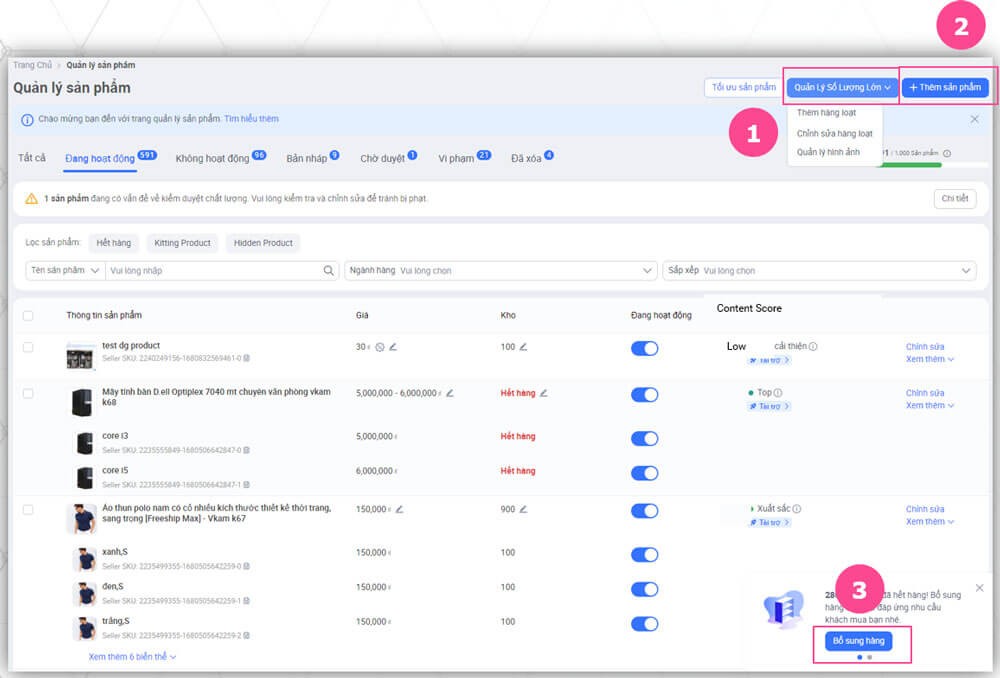Click the price edit pencil for test dg product
1000x678 pixels.
coord(393,347)
